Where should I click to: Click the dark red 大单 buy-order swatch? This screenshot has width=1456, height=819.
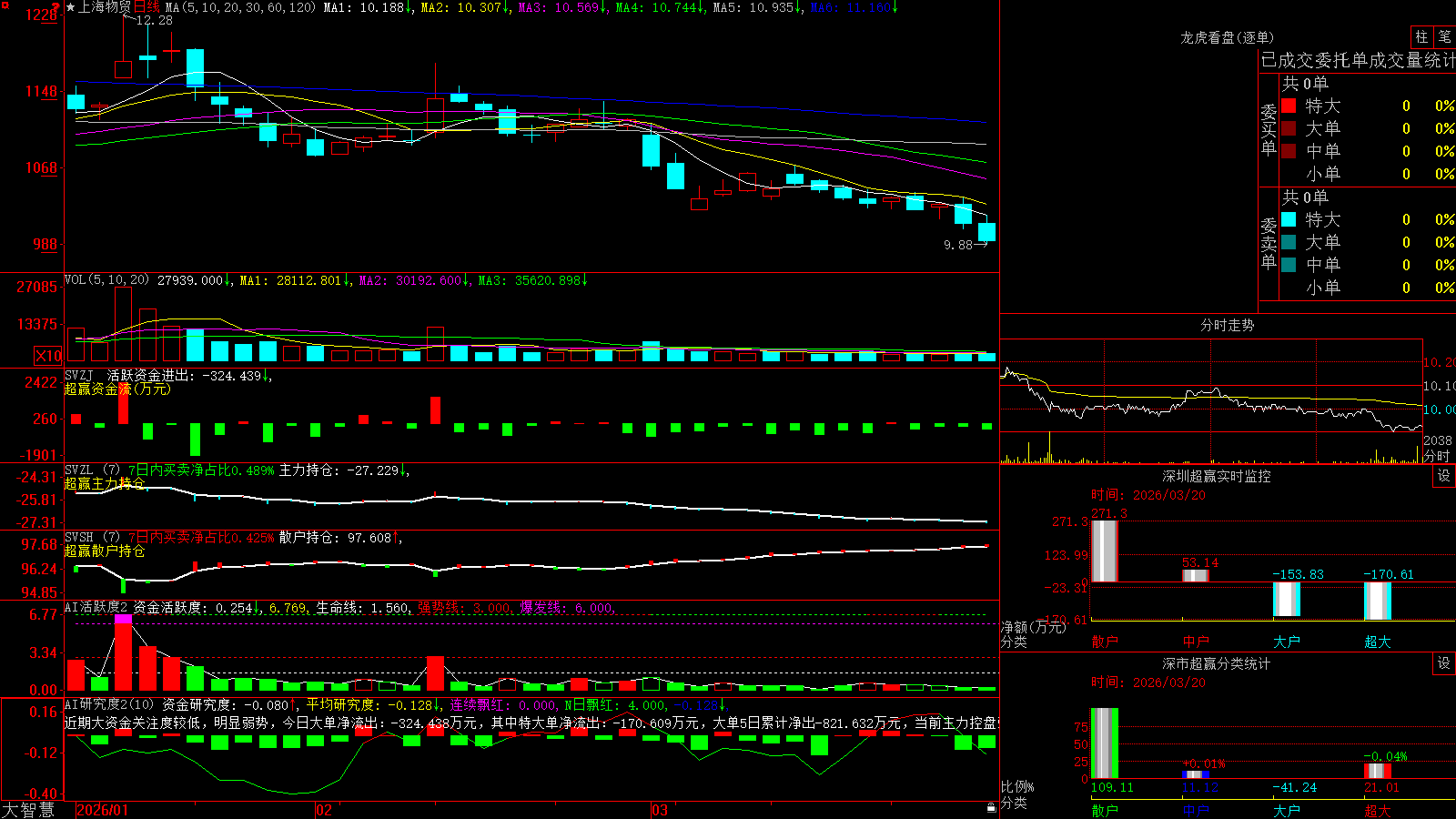(1289, 128)
